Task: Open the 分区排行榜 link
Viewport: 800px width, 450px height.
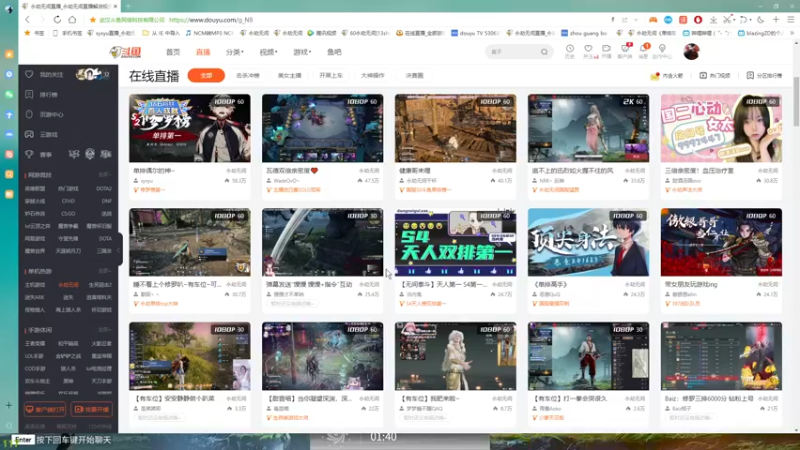Action: 764,76
